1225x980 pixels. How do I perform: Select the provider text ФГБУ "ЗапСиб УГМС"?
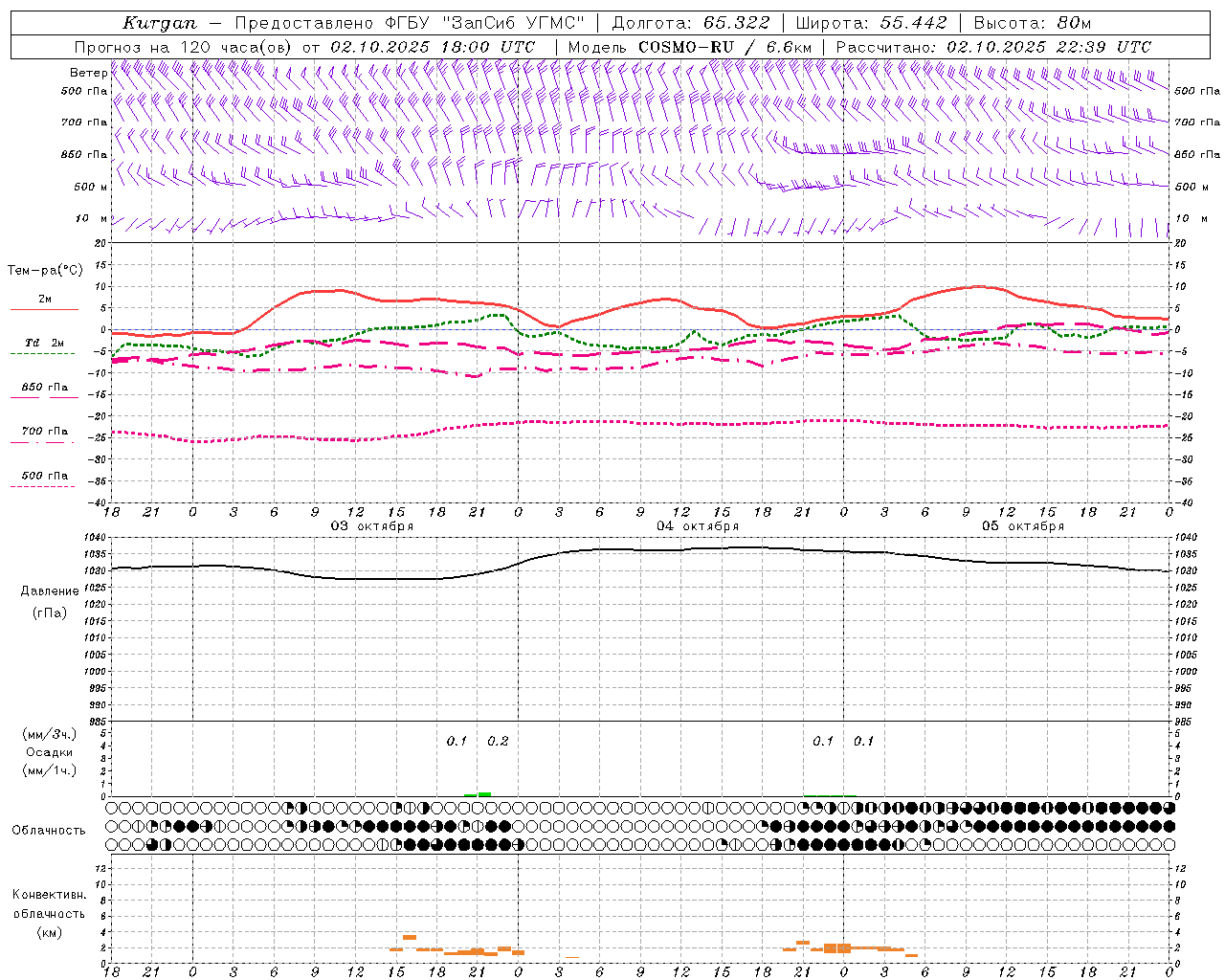point(485,23)
